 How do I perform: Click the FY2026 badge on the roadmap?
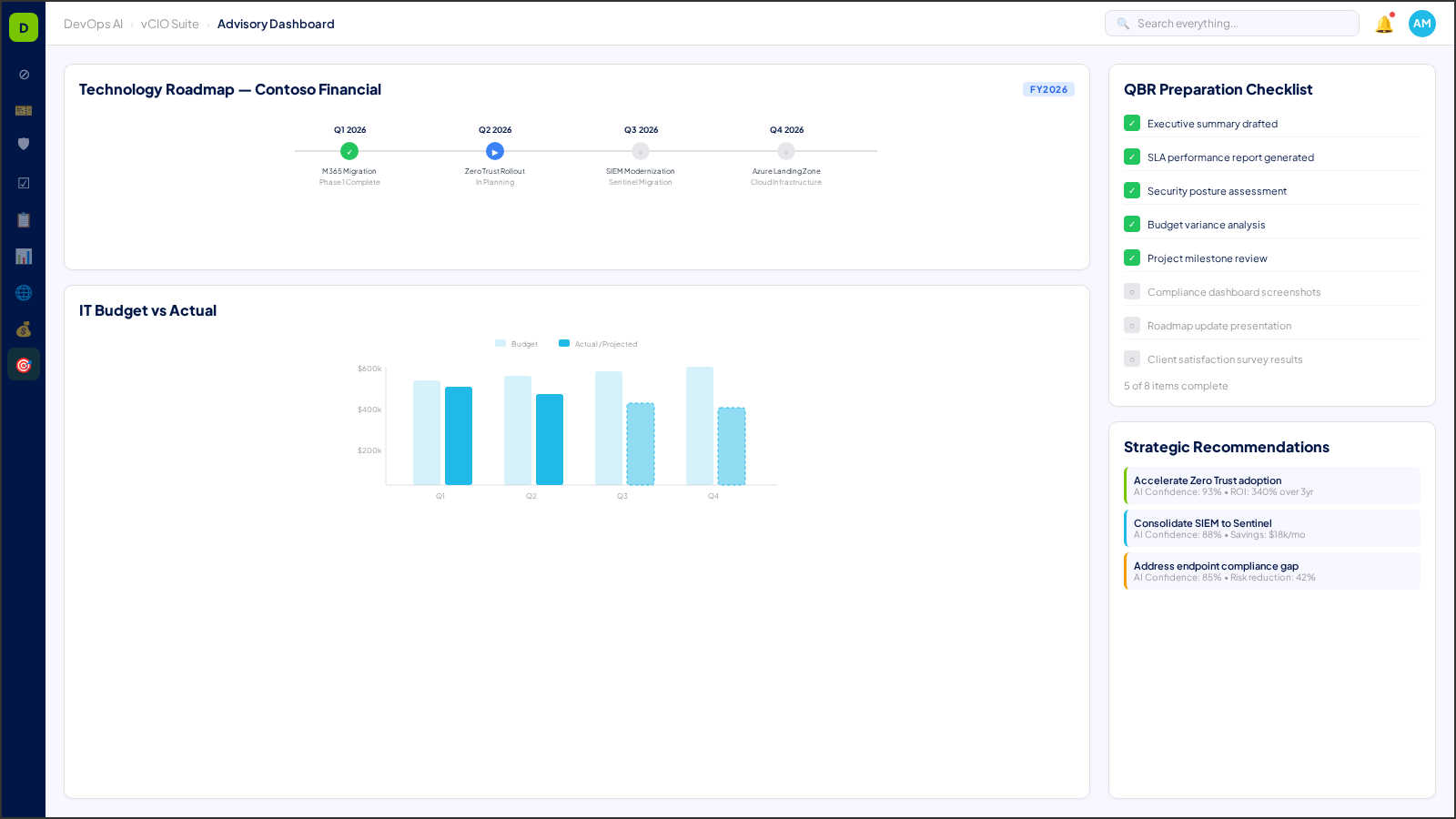click(1048, 89)
